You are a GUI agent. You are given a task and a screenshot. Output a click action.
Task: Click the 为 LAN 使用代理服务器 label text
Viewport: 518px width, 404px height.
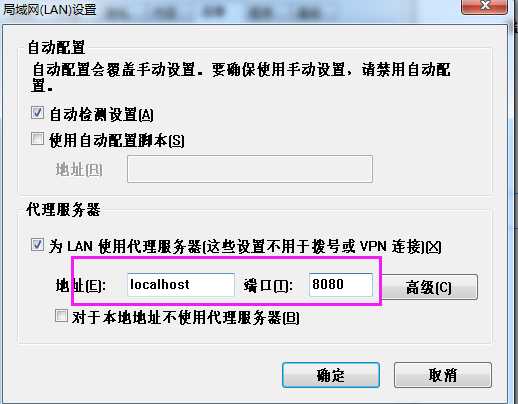(245, 247)
